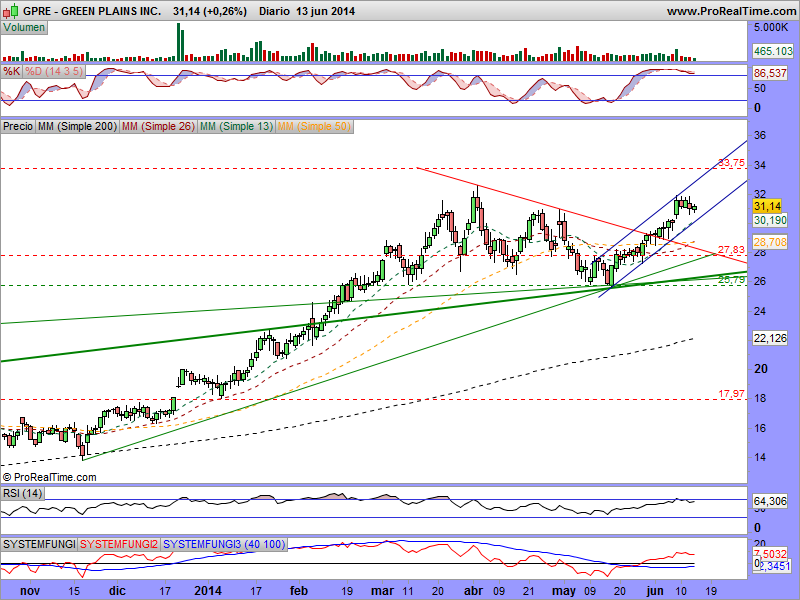Visit the www.ProRealTime.com link
800x600 pixels.
pos(731,11)
